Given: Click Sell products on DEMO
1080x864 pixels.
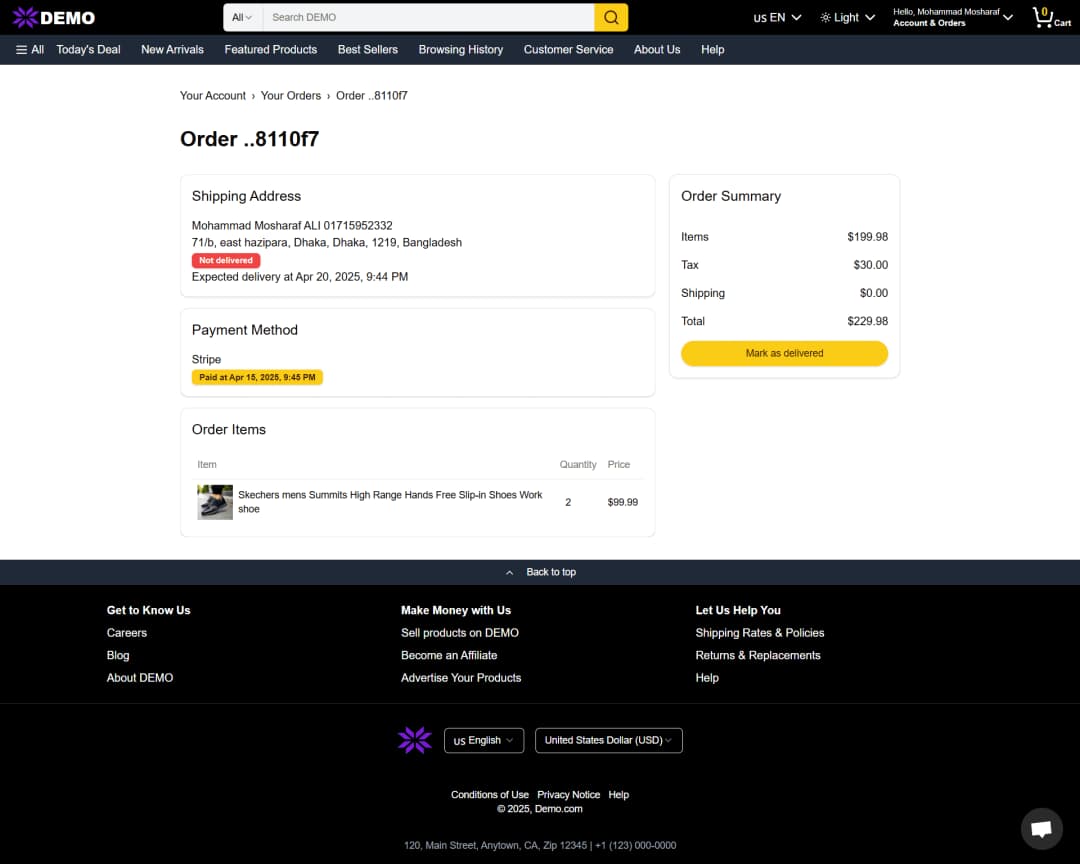Looking at the screenshot, I should point(459,632).
